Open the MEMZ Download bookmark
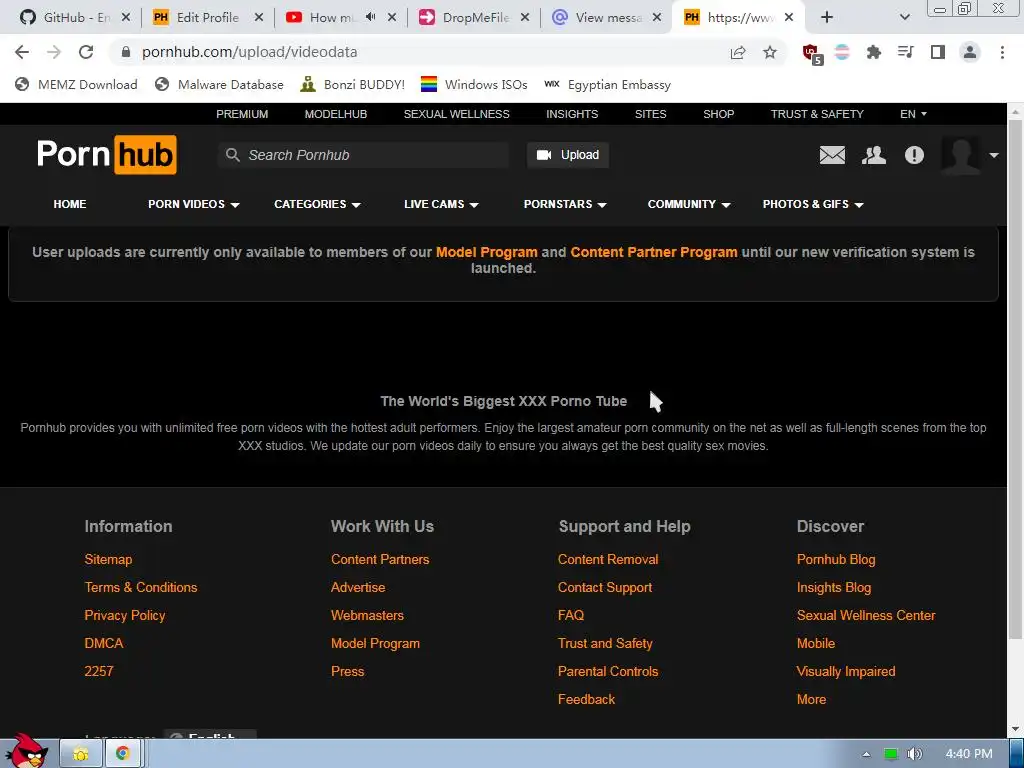Image resolution: width=1024 pixels, height=768 pixels. [x=76, y=85]
